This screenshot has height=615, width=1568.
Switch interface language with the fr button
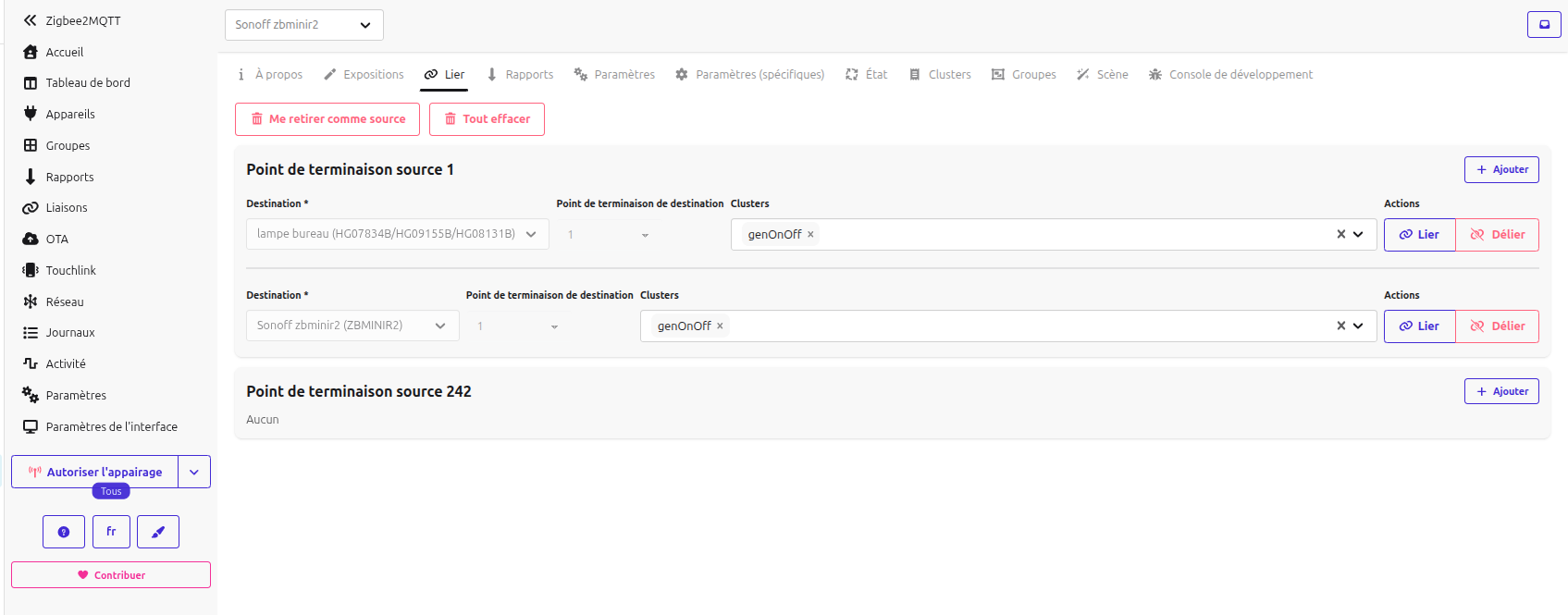point(111,532)
